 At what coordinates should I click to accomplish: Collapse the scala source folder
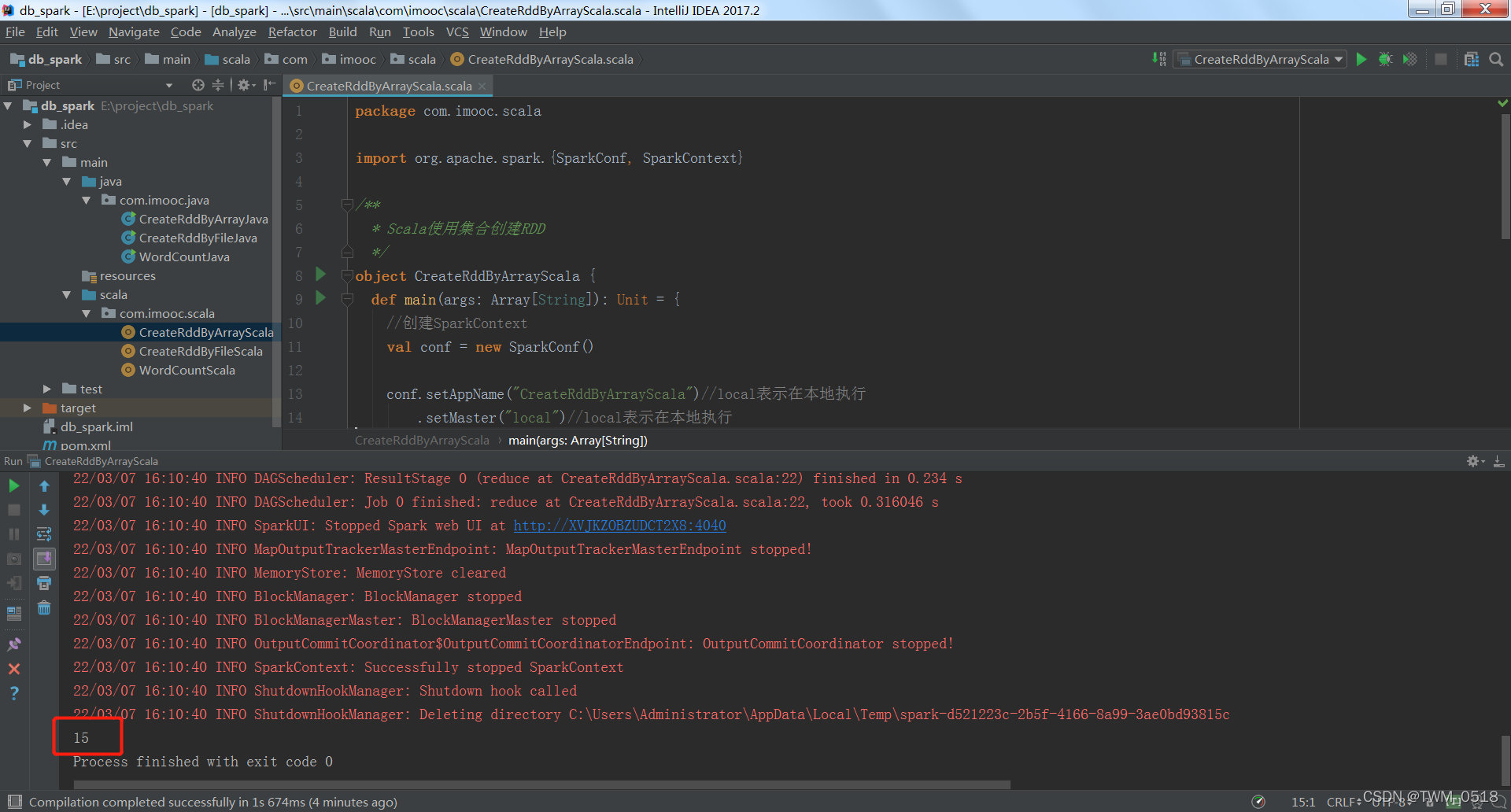pos(67,294)
